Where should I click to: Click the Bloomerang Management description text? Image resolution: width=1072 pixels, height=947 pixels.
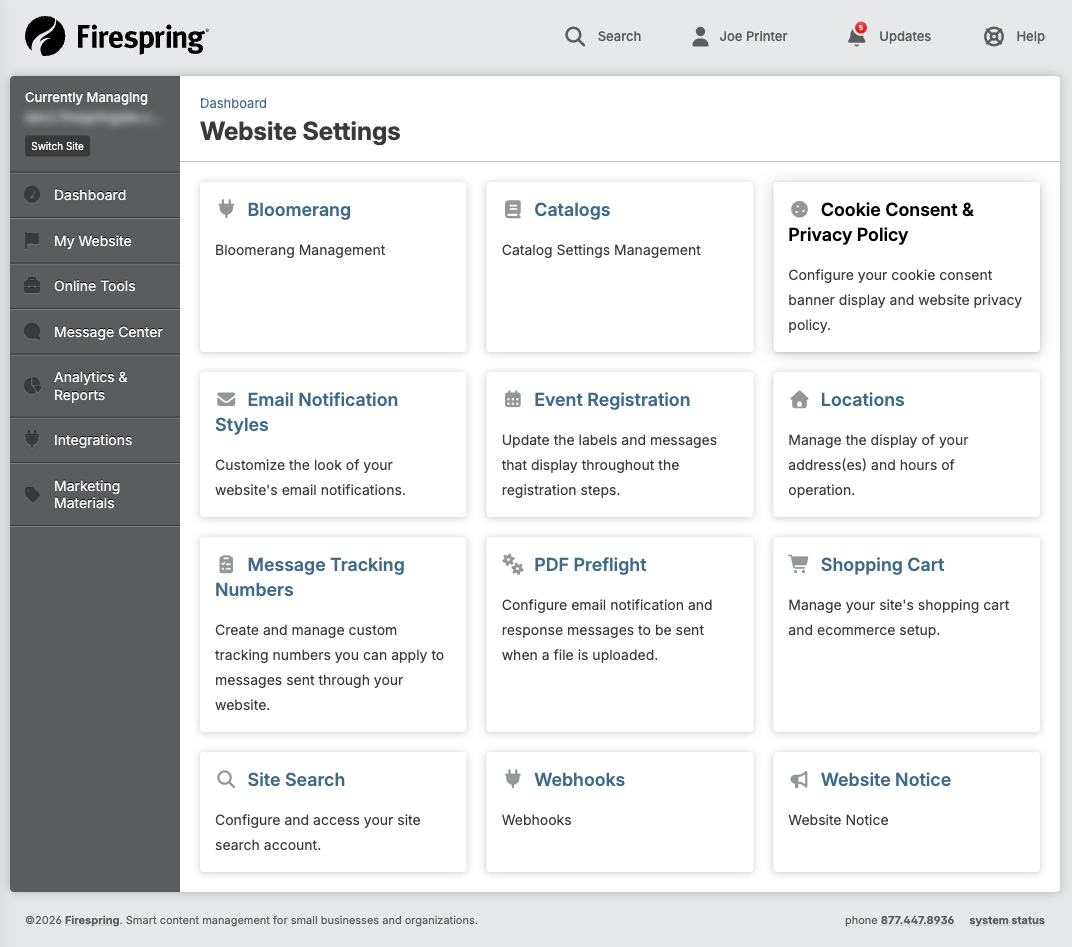(299, 250)
